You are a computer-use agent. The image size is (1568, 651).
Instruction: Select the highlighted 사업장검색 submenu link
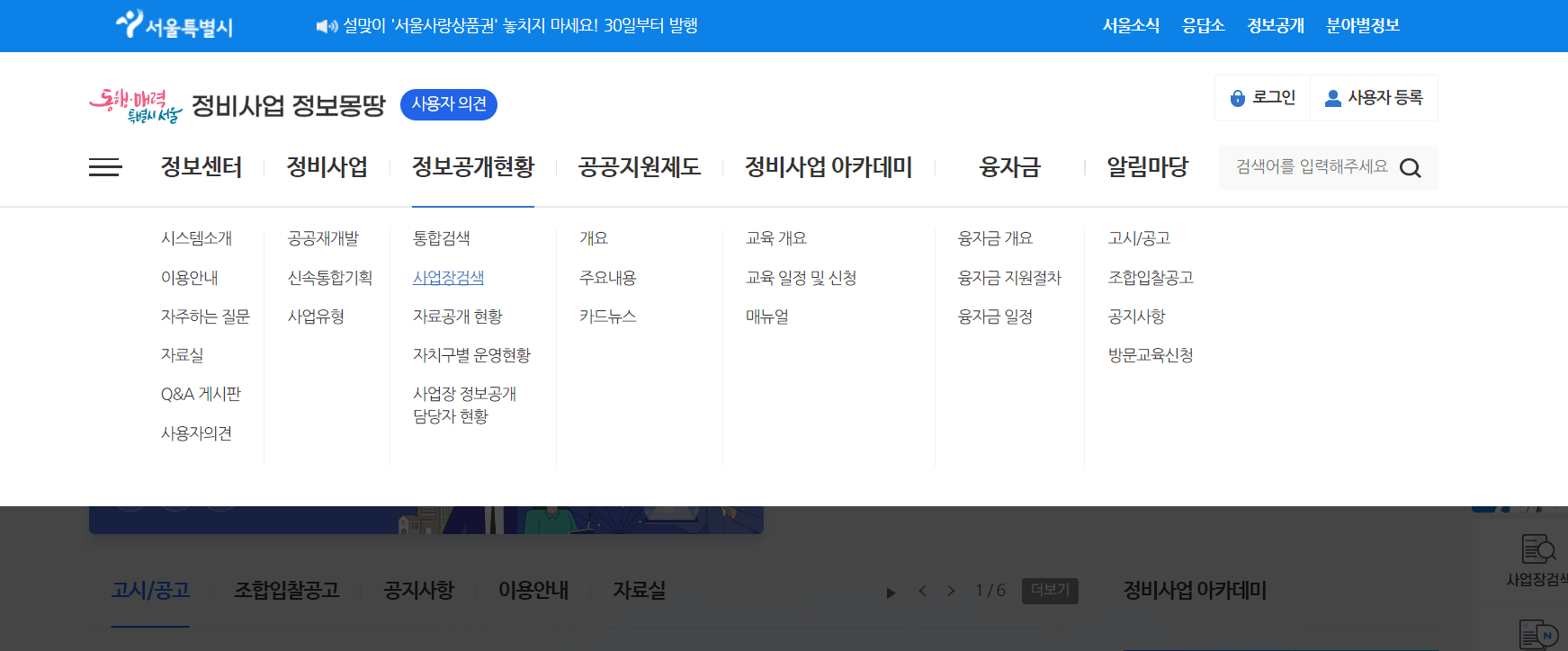448,278
